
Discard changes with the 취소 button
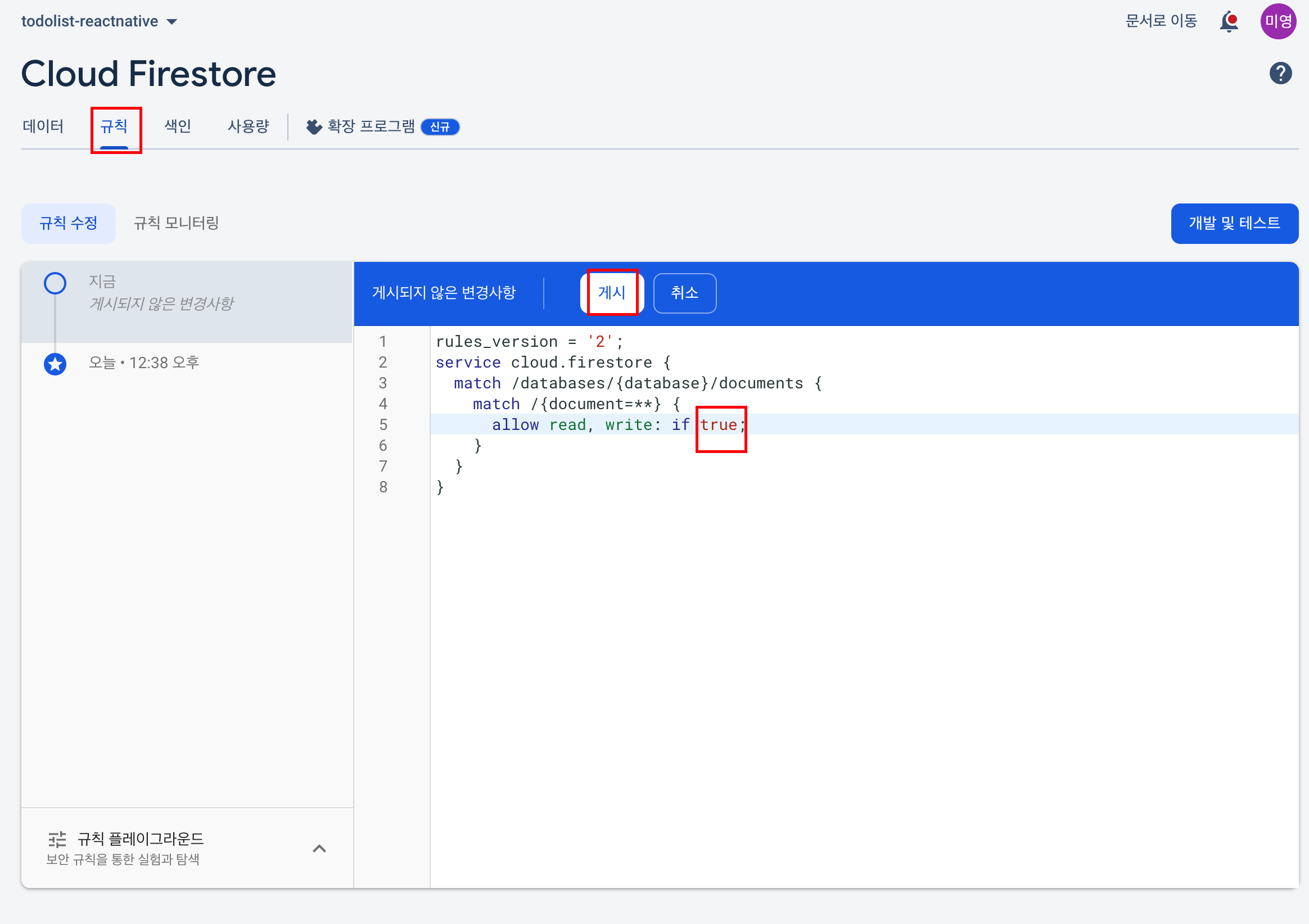[684, 293]
